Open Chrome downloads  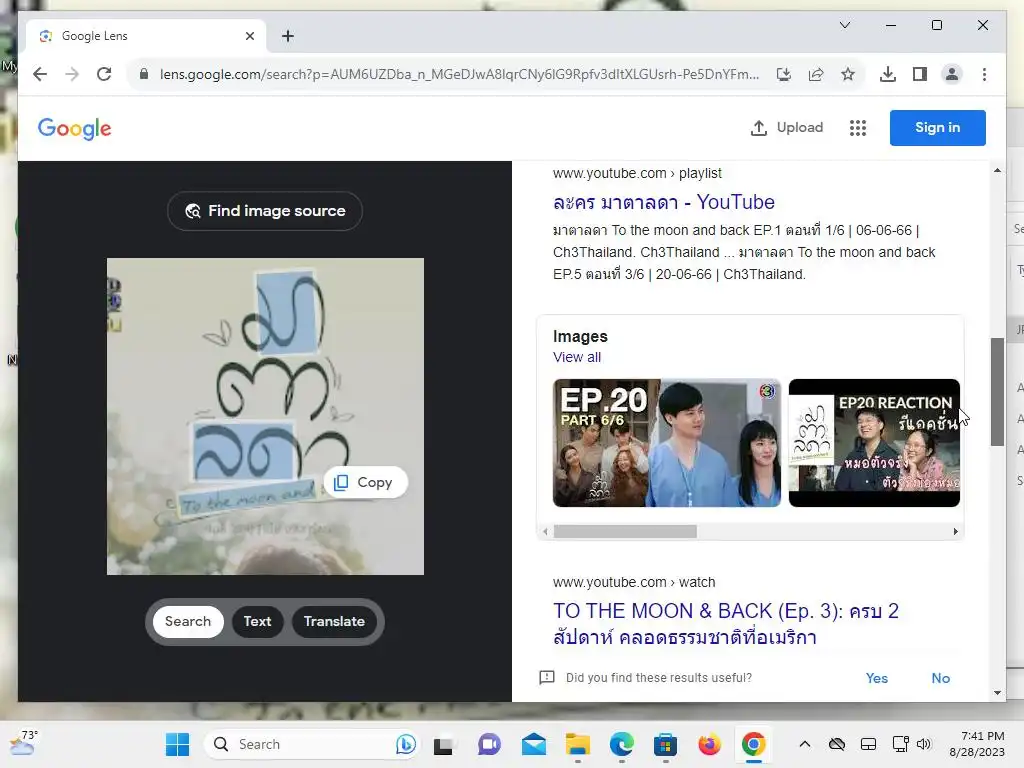[x=888, y=74]
